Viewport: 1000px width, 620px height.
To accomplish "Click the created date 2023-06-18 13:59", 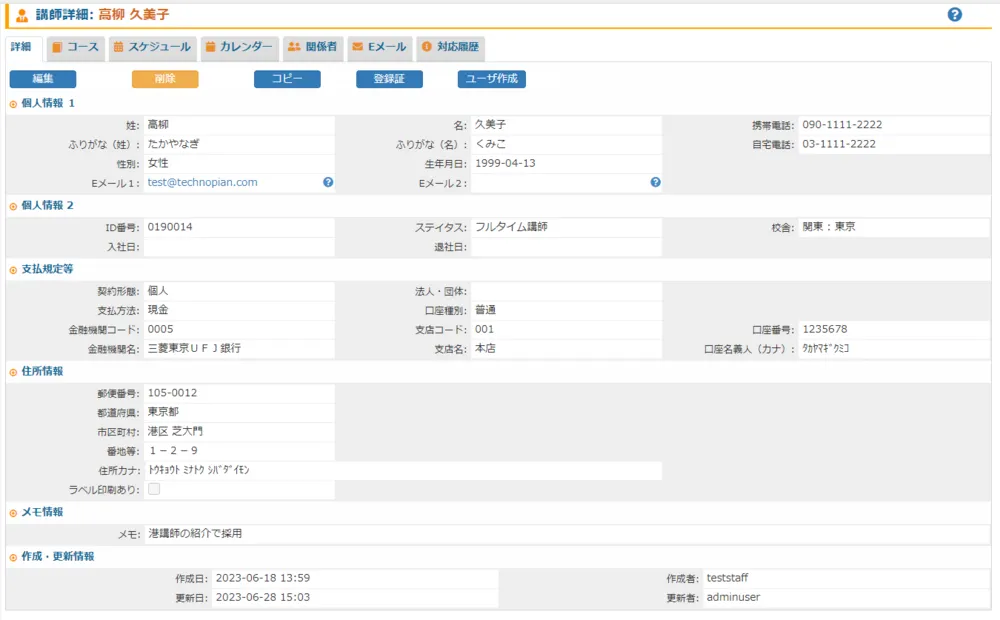I will coord(263,578).
